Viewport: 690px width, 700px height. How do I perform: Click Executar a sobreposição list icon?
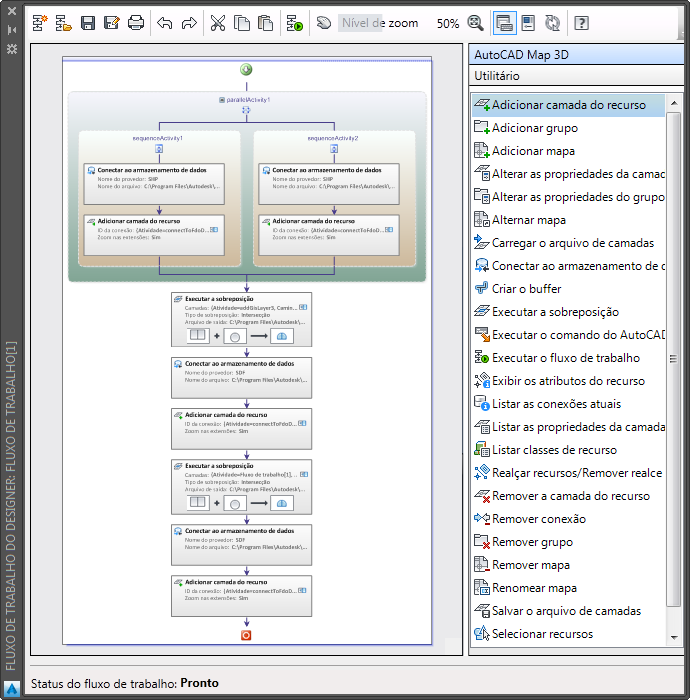click(482, 311)
